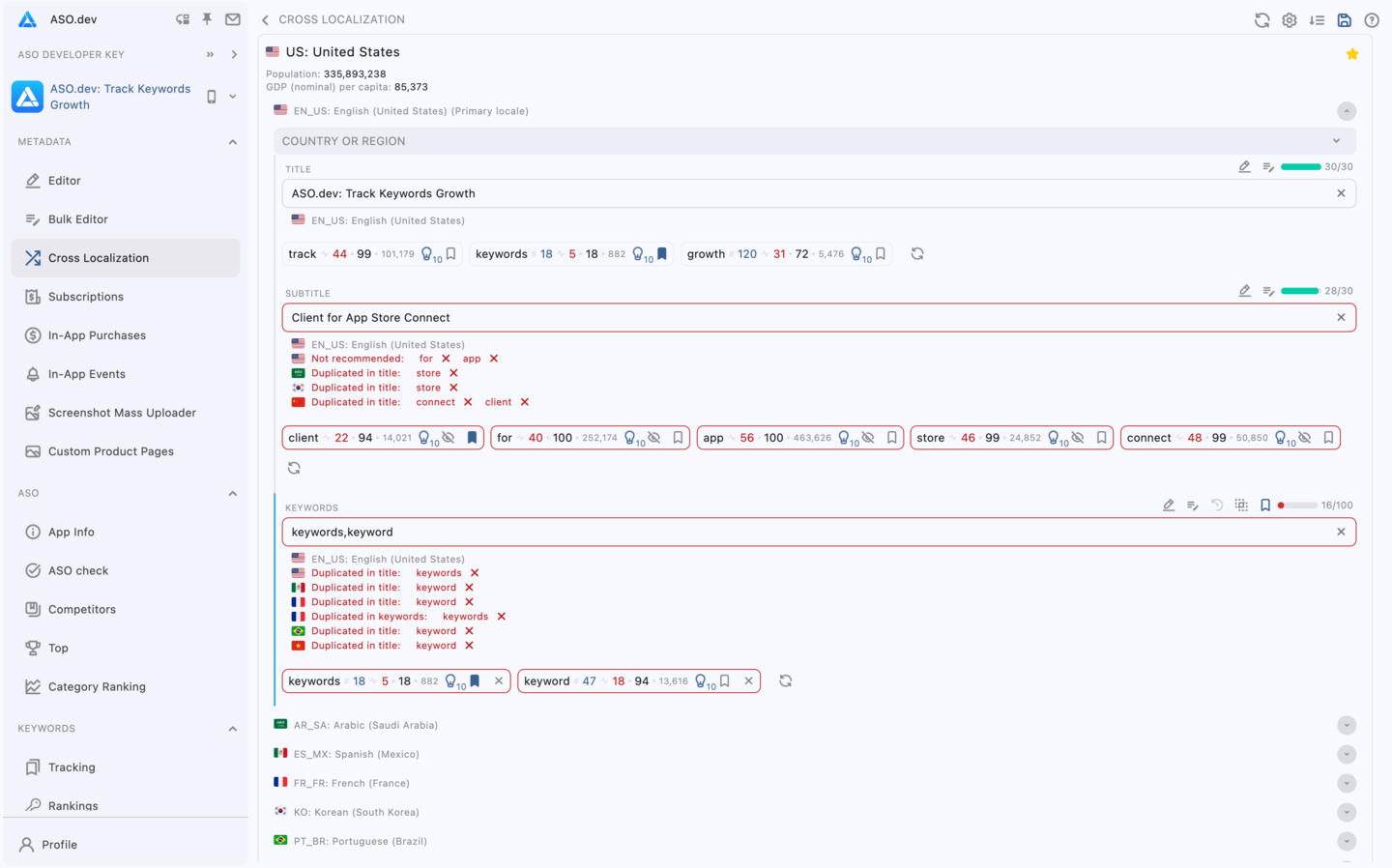1392x868 pixels.
Task: Open the settings gear in the top-right
Action: [x=1289, y=19]
